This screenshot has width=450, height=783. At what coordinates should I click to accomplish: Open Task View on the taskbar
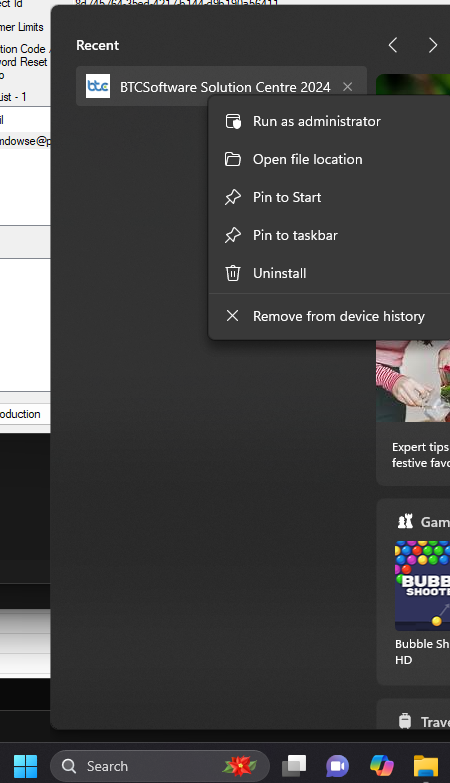(x=294, y=766)
